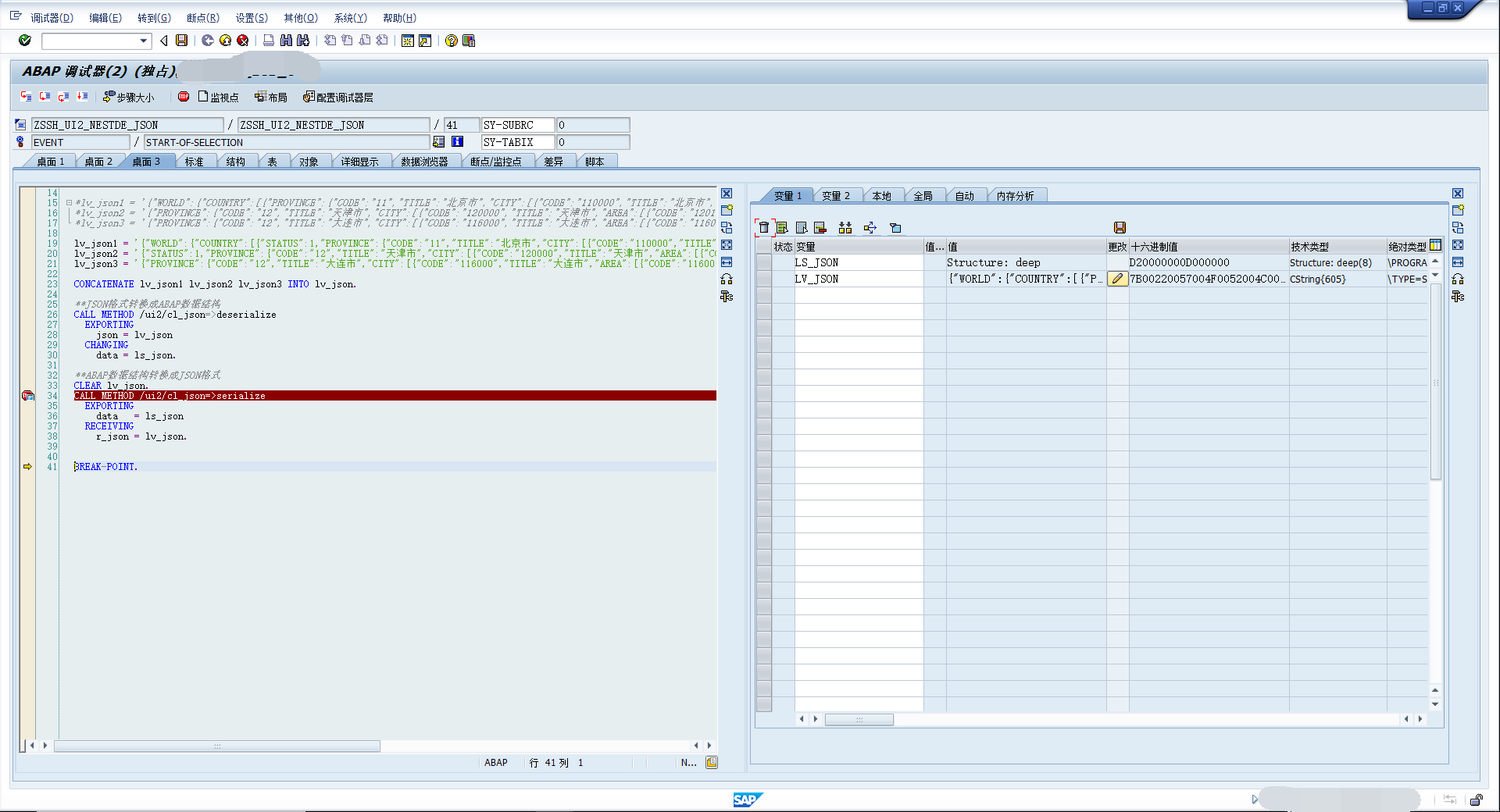Click the variables table scroll down arrow
The height and width of the screenshot is (812, 1500).
1435,704
